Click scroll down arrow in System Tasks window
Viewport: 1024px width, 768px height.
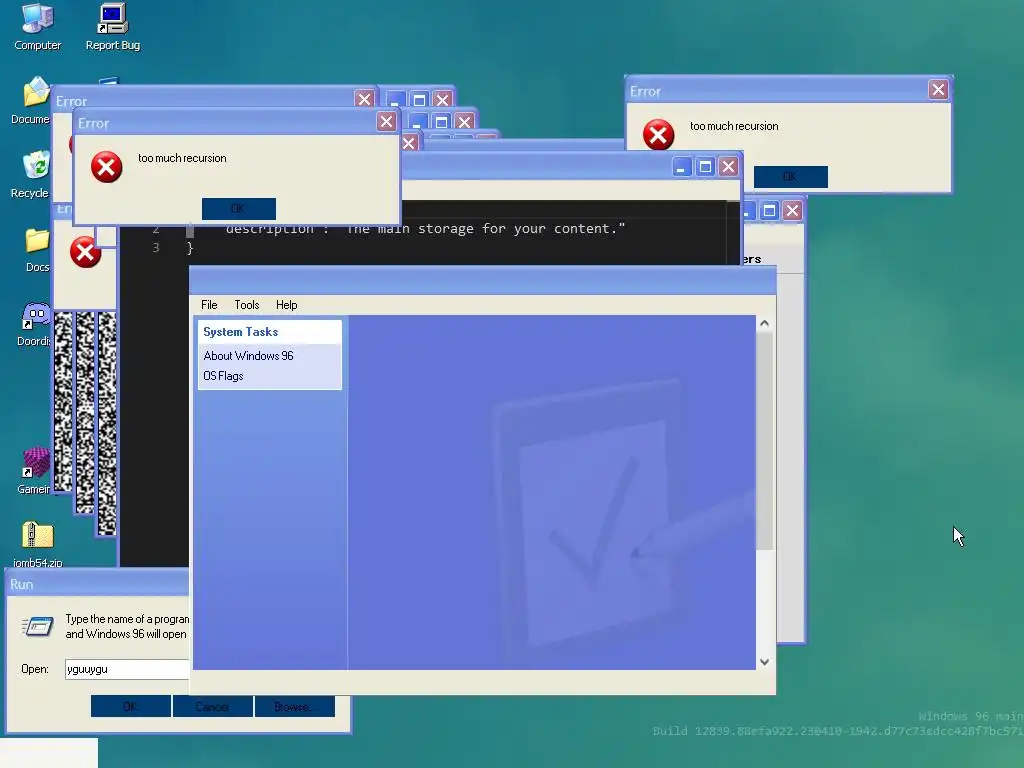tap(764, 662)
